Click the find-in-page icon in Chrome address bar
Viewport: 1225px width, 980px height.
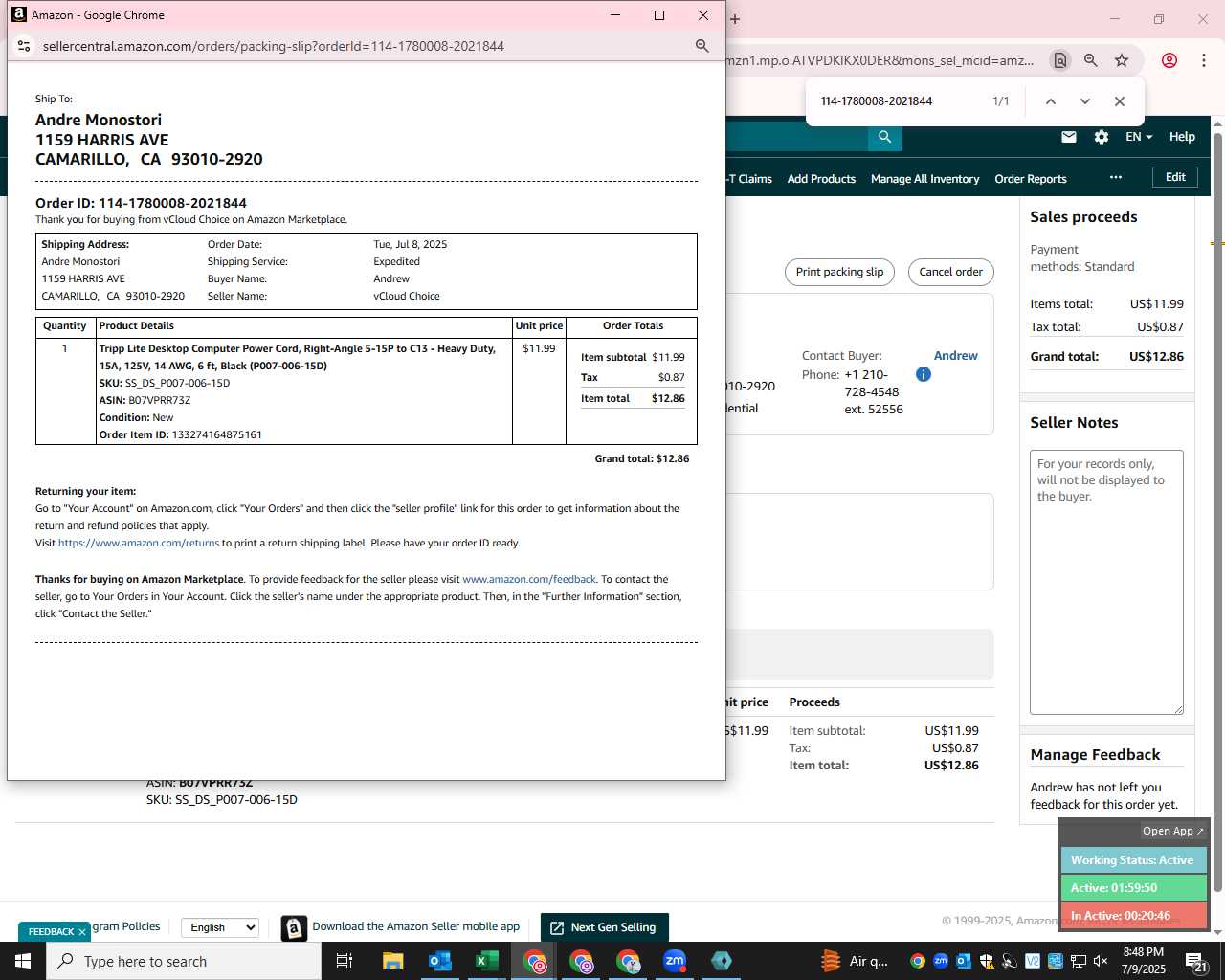(x=1059, y=60)
